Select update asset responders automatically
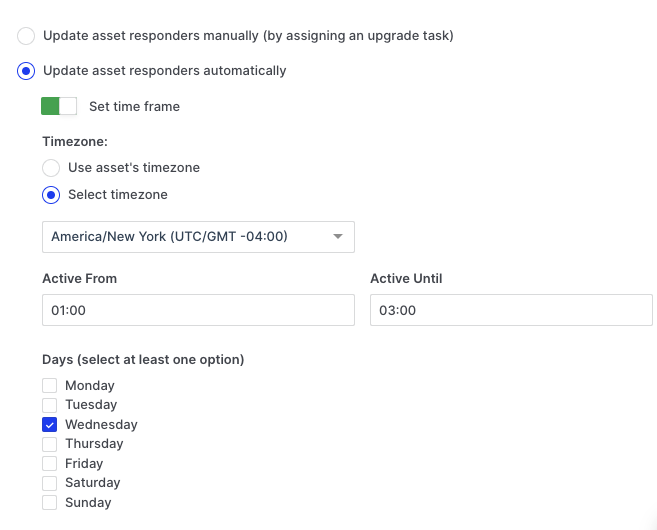 26,71
